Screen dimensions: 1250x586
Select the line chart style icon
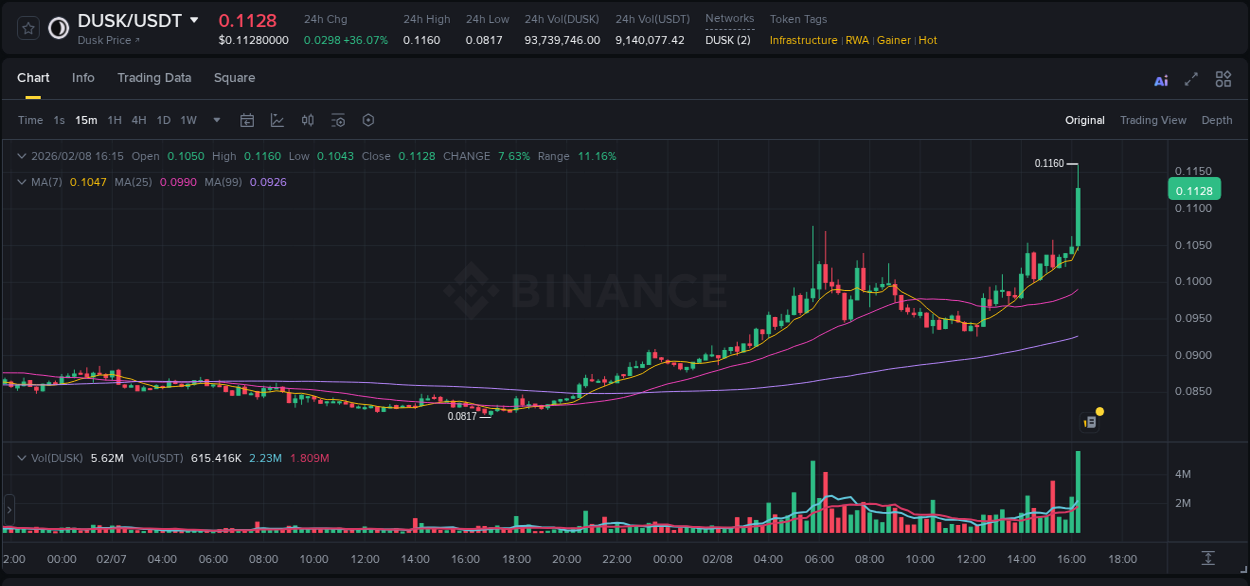(x=277, y=120)
